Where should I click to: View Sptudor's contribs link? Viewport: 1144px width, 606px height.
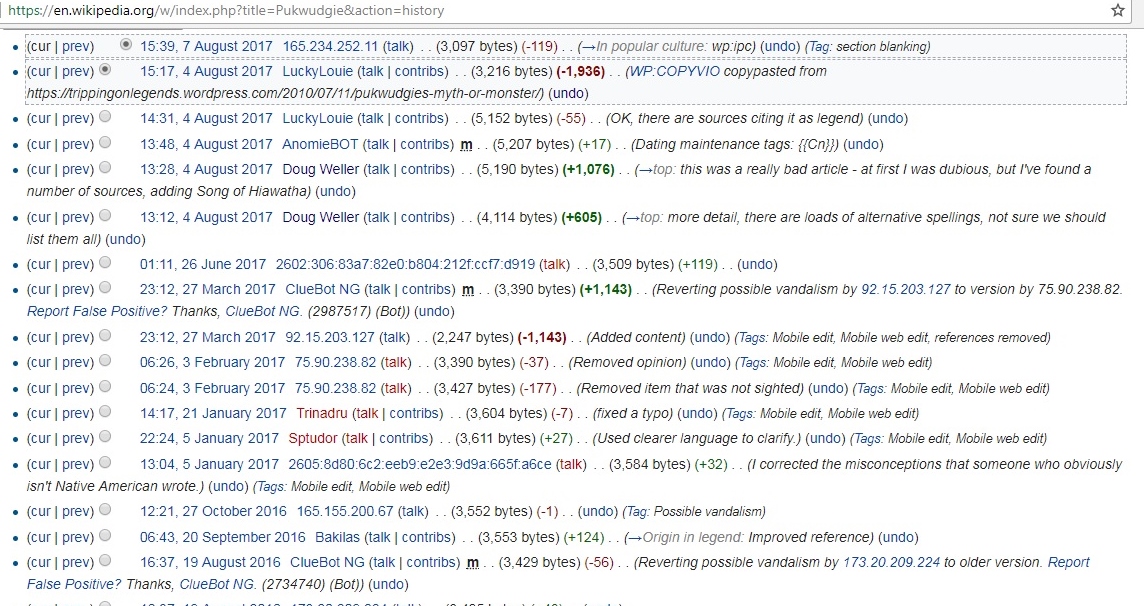(404, 438)
